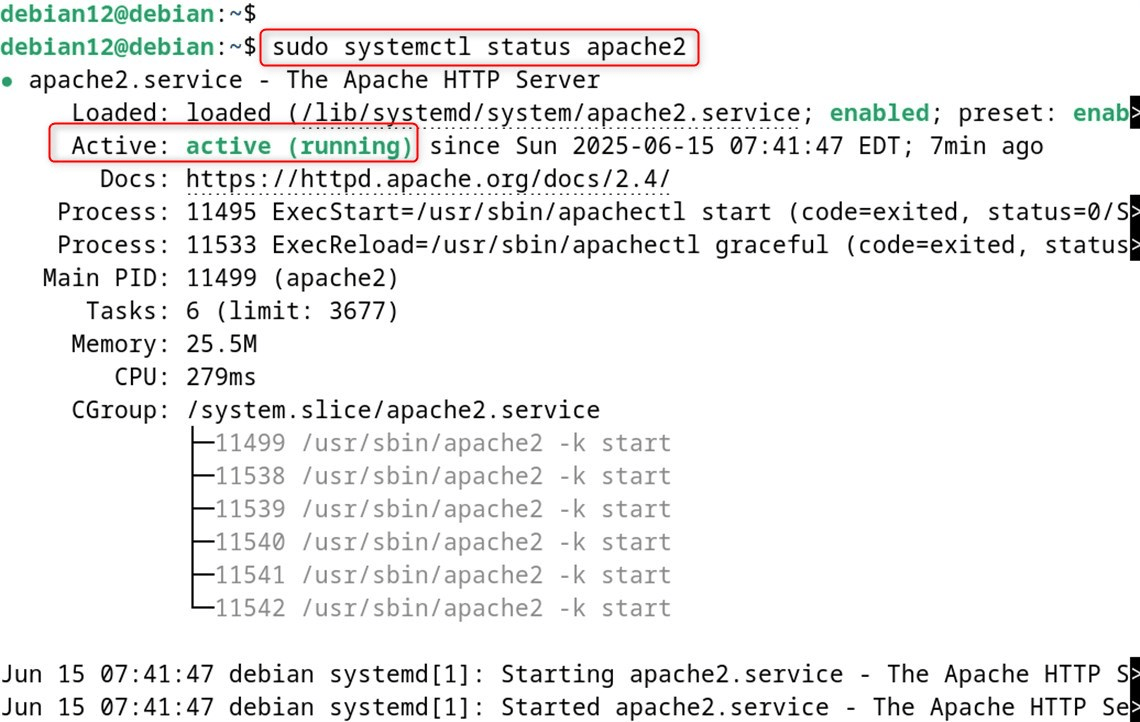Viewport: 1140px width, 722px height.
Task: Click process row 11540 /usr/sbin/apache2
Action: [442, 542]
